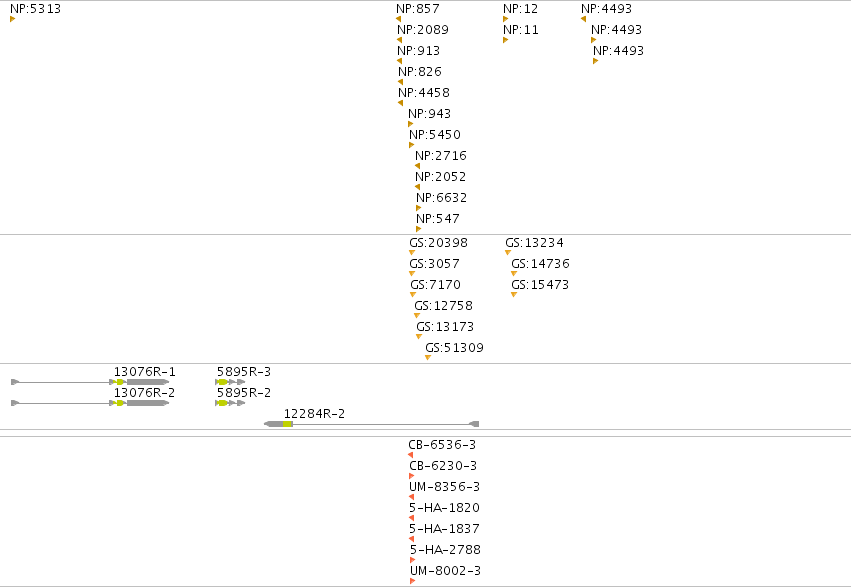
Task: Click the 12284R-2 gene name
Action: click(x=314, y=414)
